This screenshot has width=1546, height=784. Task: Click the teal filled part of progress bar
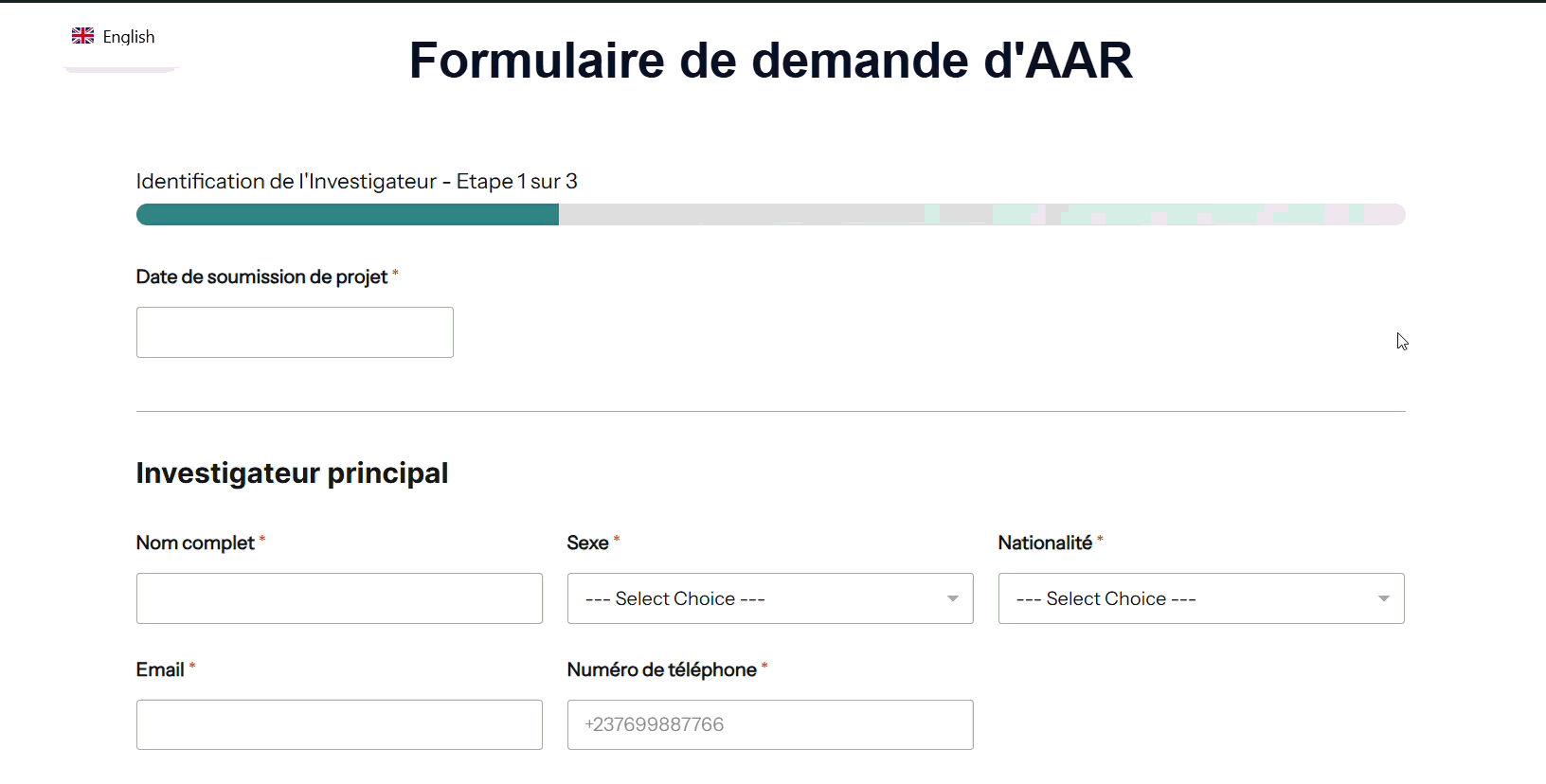click(348, 215)
